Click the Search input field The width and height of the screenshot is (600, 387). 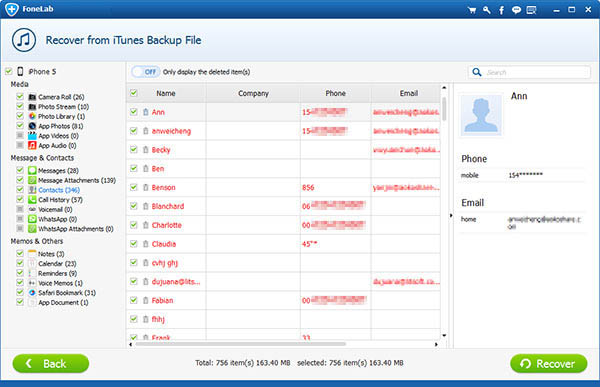point(529,72)
